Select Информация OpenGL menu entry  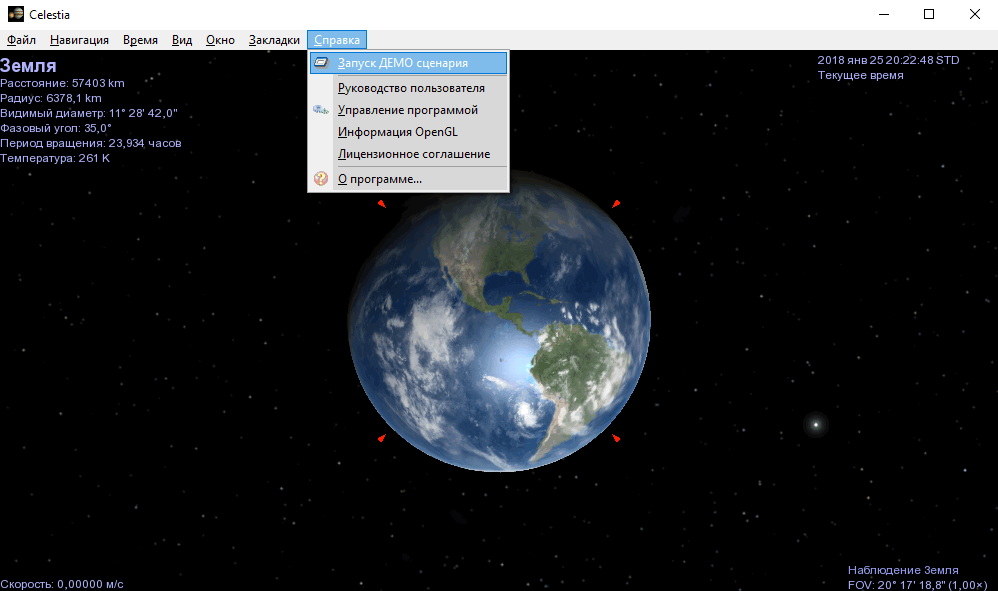click(x=397, y=132)
